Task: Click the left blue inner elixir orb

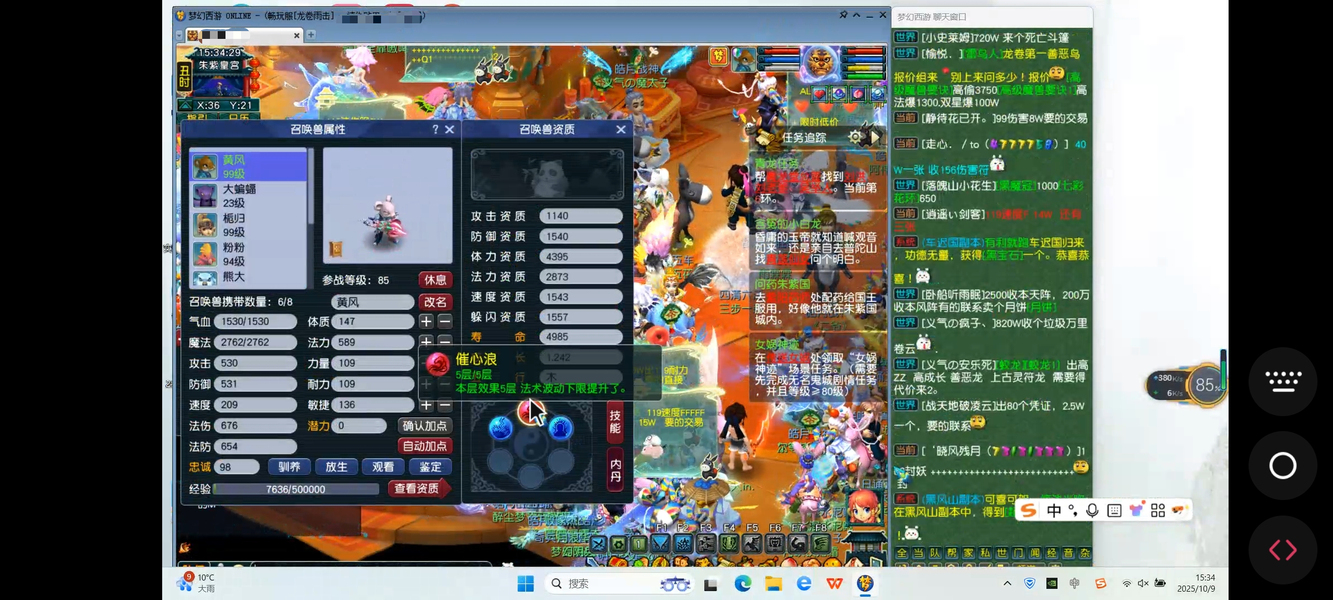Action: point(500,428)
